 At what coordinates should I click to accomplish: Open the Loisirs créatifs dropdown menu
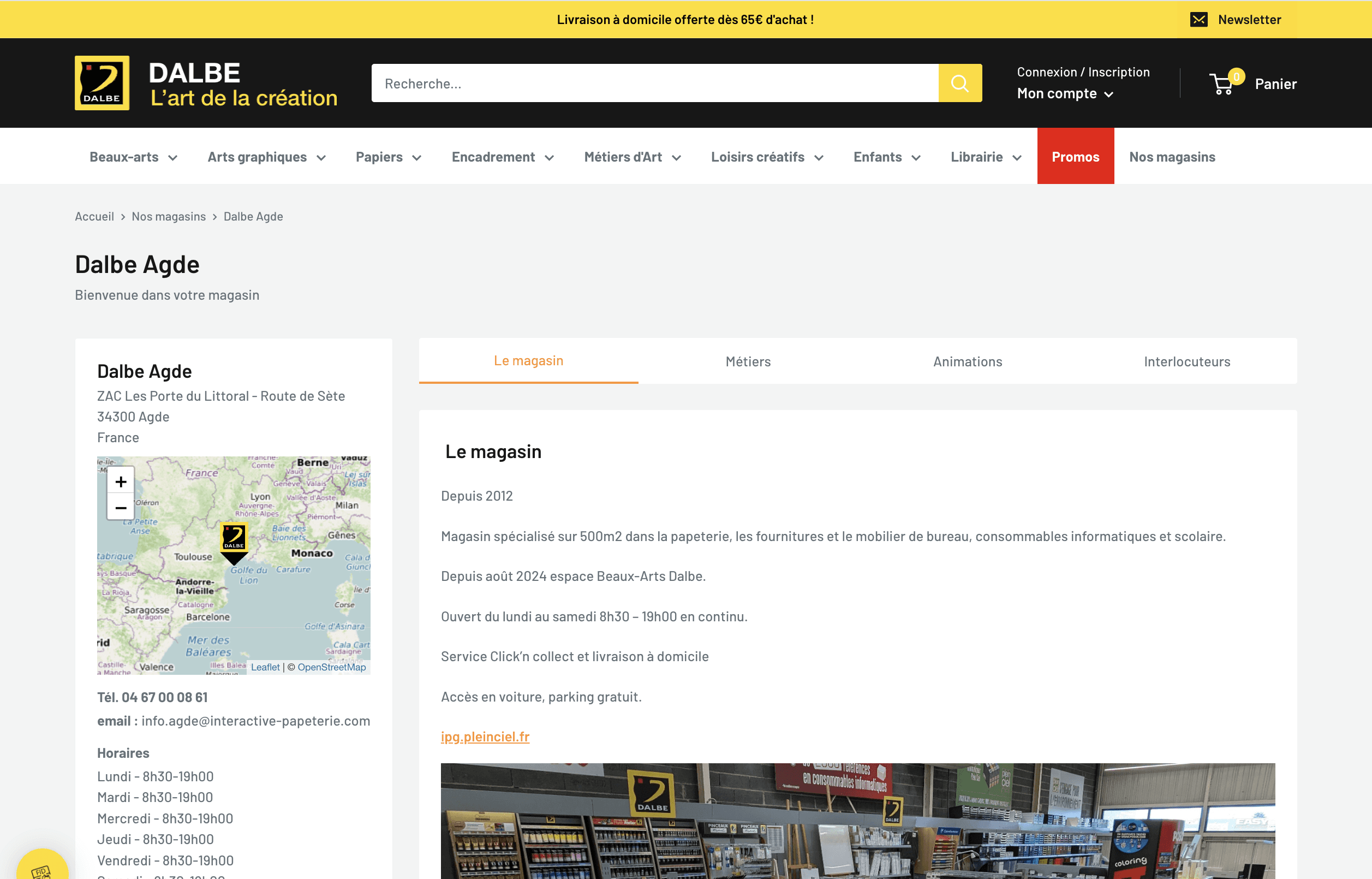pos(766,157)
